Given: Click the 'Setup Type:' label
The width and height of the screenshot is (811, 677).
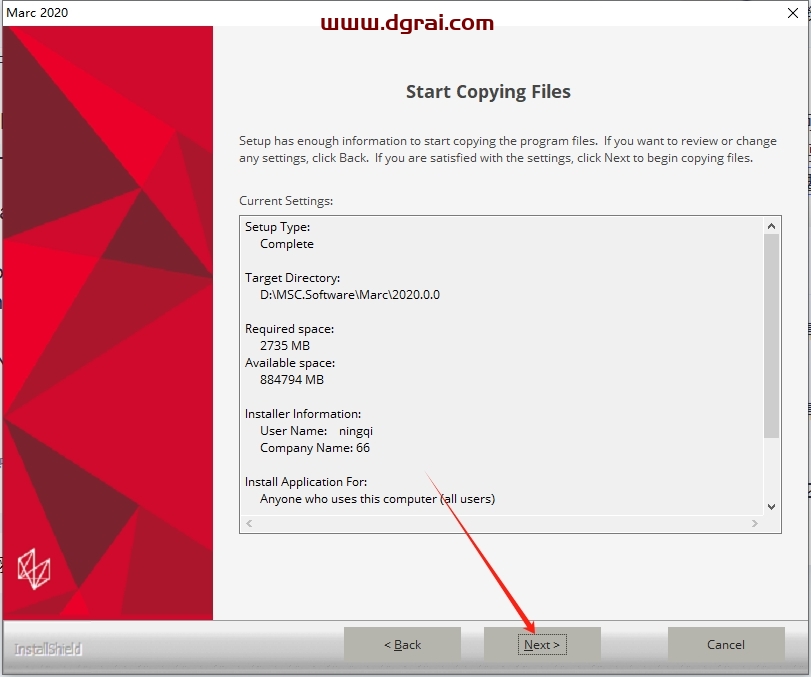Looking at the screenshot, I should point(277,227).
